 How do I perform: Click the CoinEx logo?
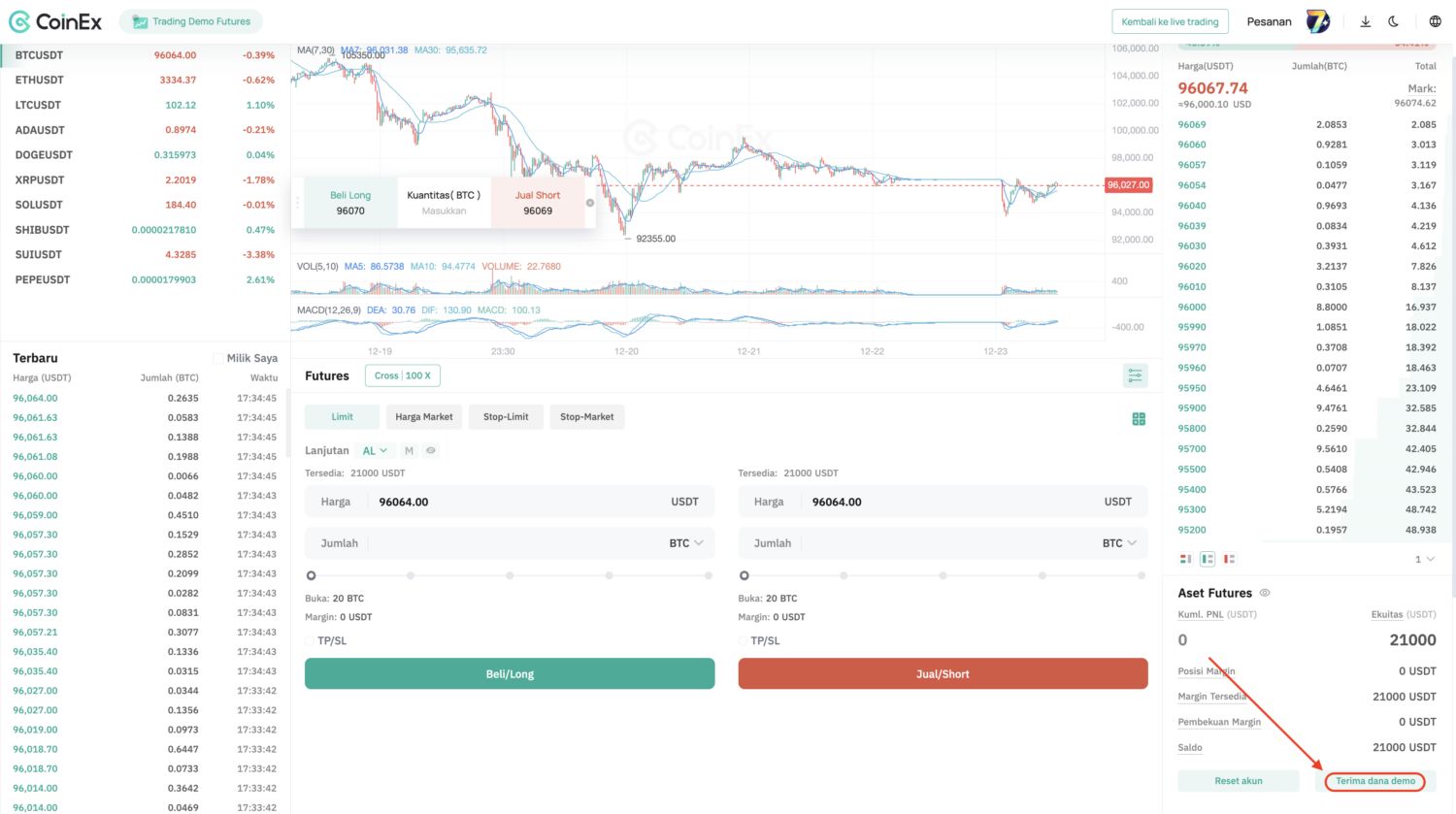click(55, 21)
